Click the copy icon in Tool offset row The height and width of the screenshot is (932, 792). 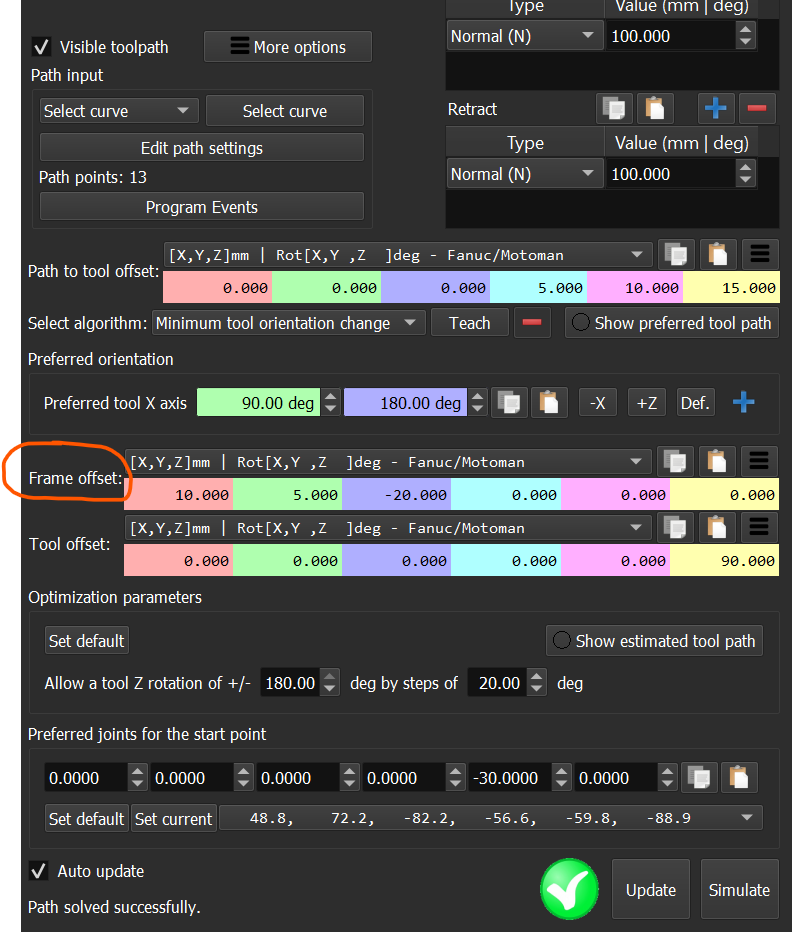point(677,527)
